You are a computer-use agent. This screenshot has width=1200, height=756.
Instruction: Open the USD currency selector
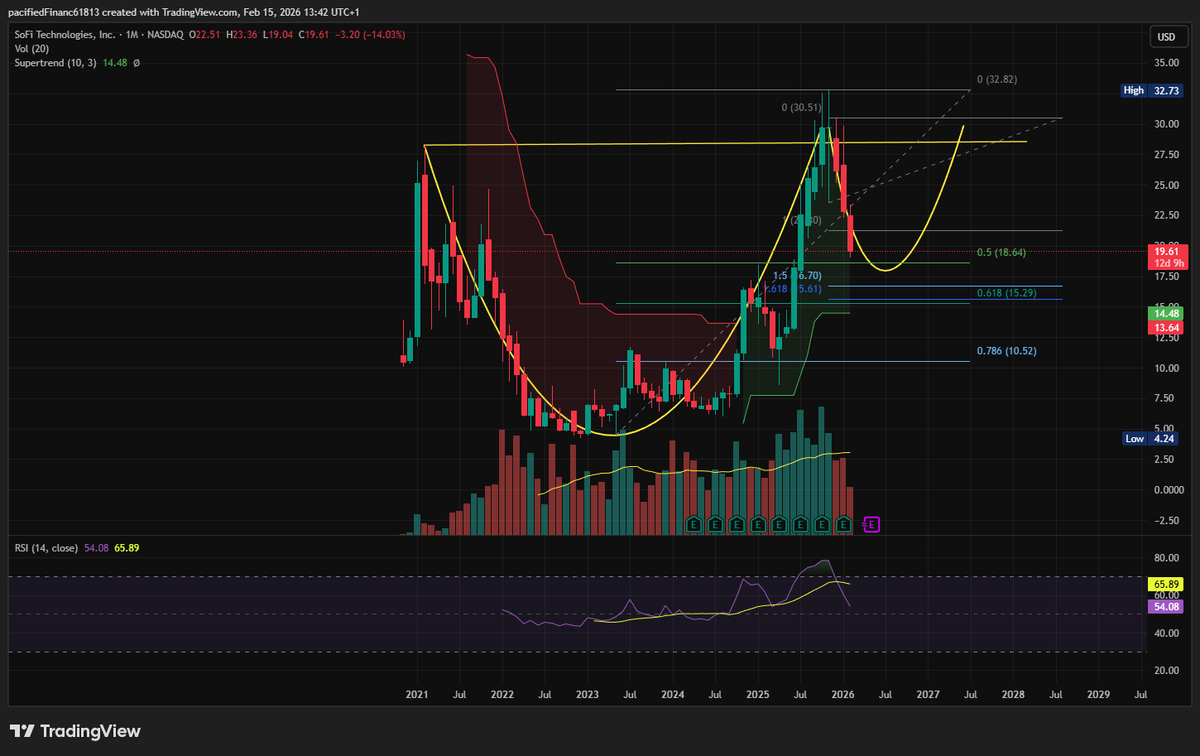coord(1166,37)
